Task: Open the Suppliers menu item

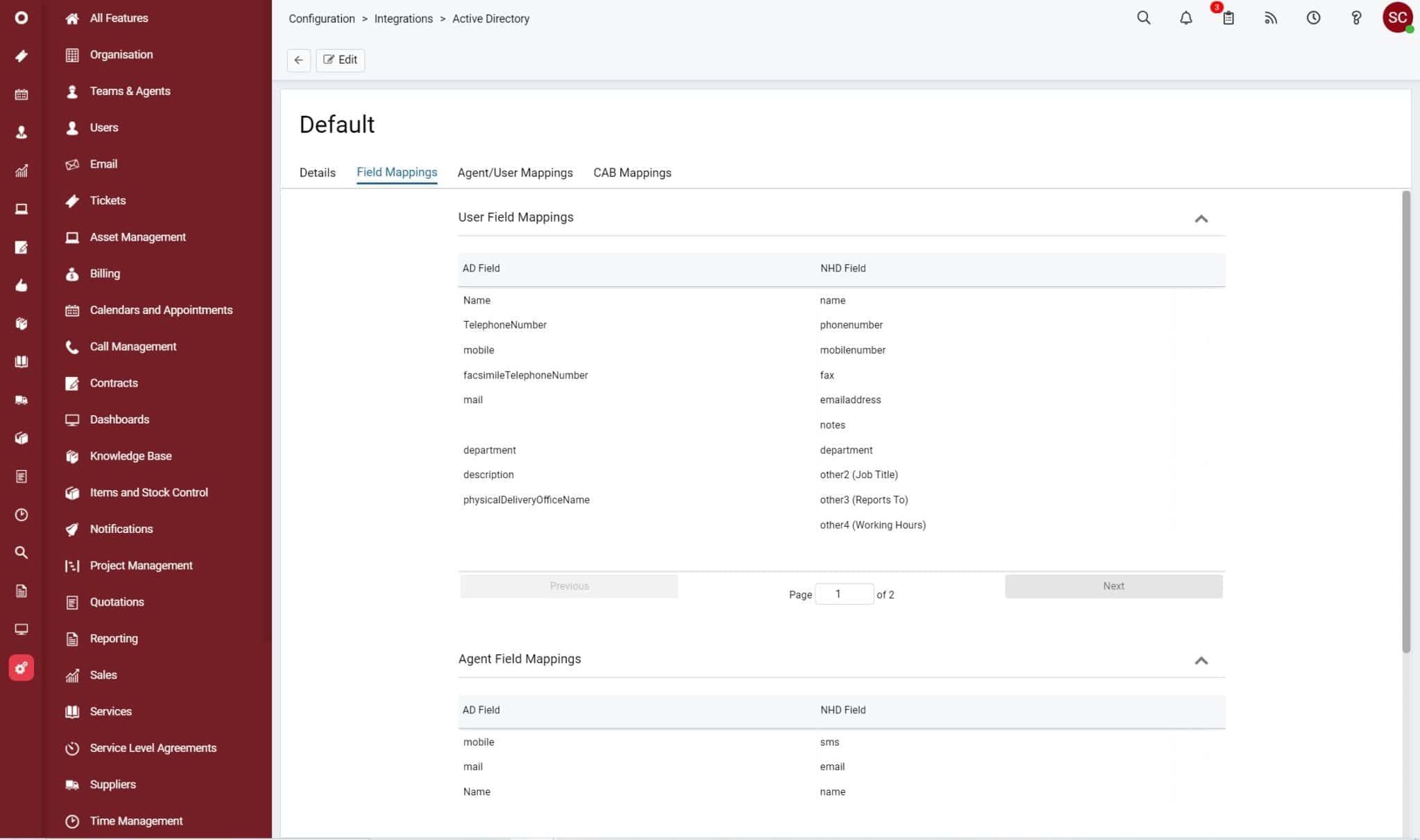Action: pyautogui.click(x=112, y=785)
